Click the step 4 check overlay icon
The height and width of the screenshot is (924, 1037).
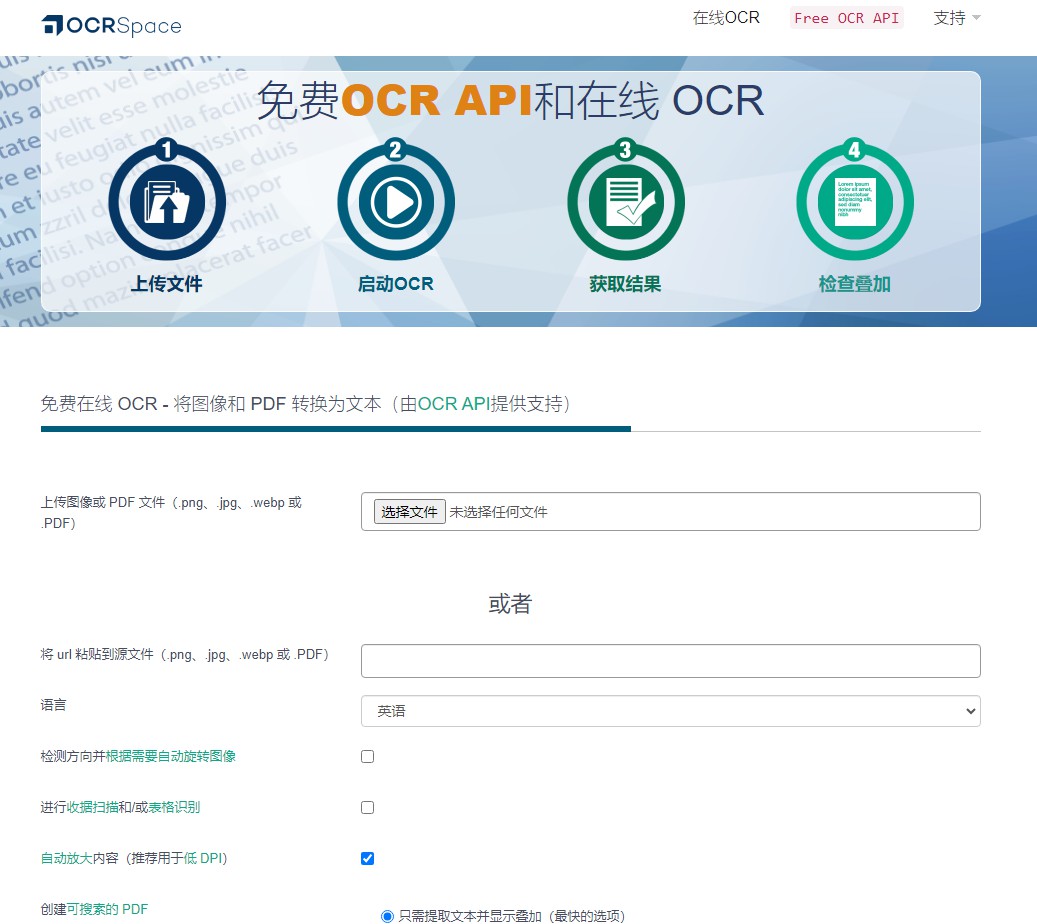click(855, 200)
